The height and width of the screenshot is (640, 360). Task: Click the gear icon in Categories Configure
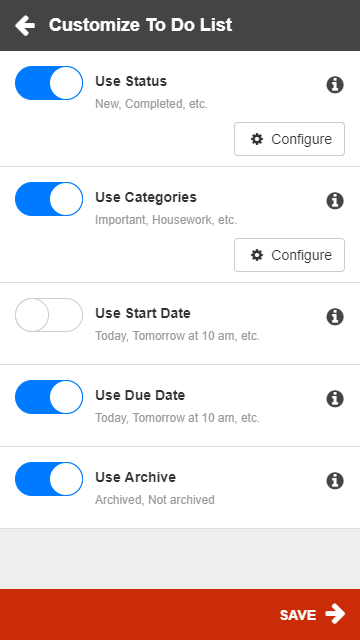pyautogui.click(x=257, y=255)
